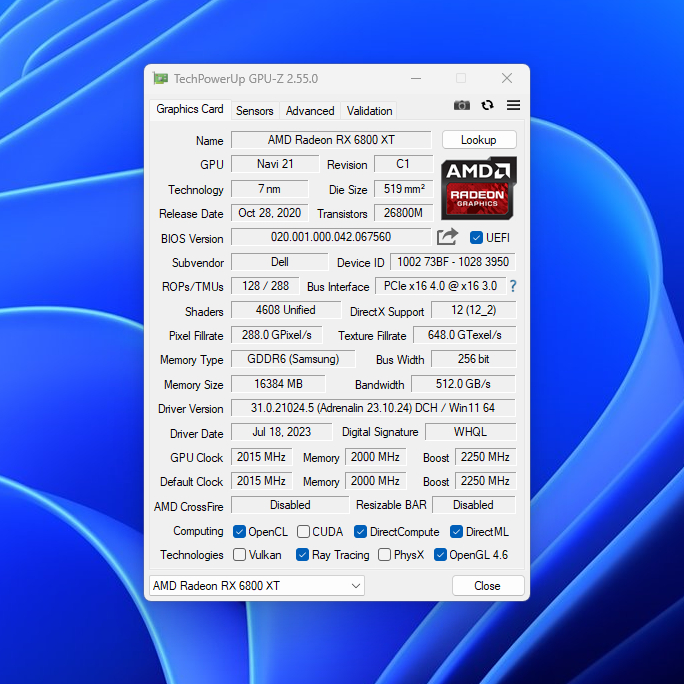This screenshot has height=684, width=684.
Task: Switch to the Sensors tab
Action: coord(254,111)
